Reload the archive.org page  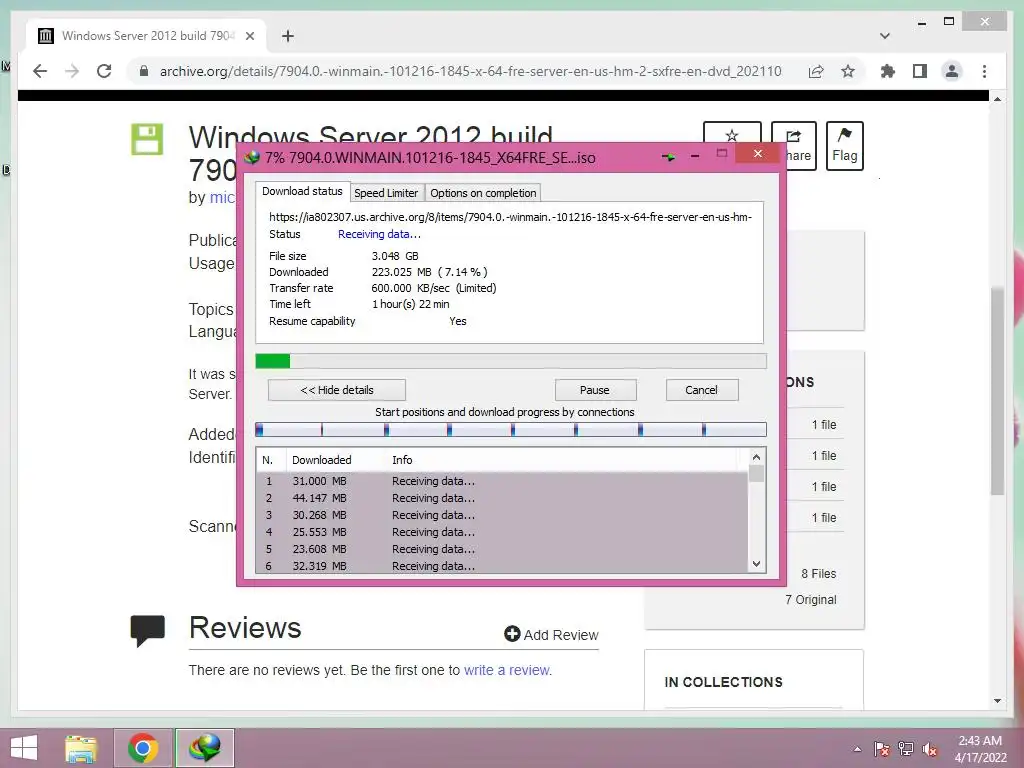point(104,71)
